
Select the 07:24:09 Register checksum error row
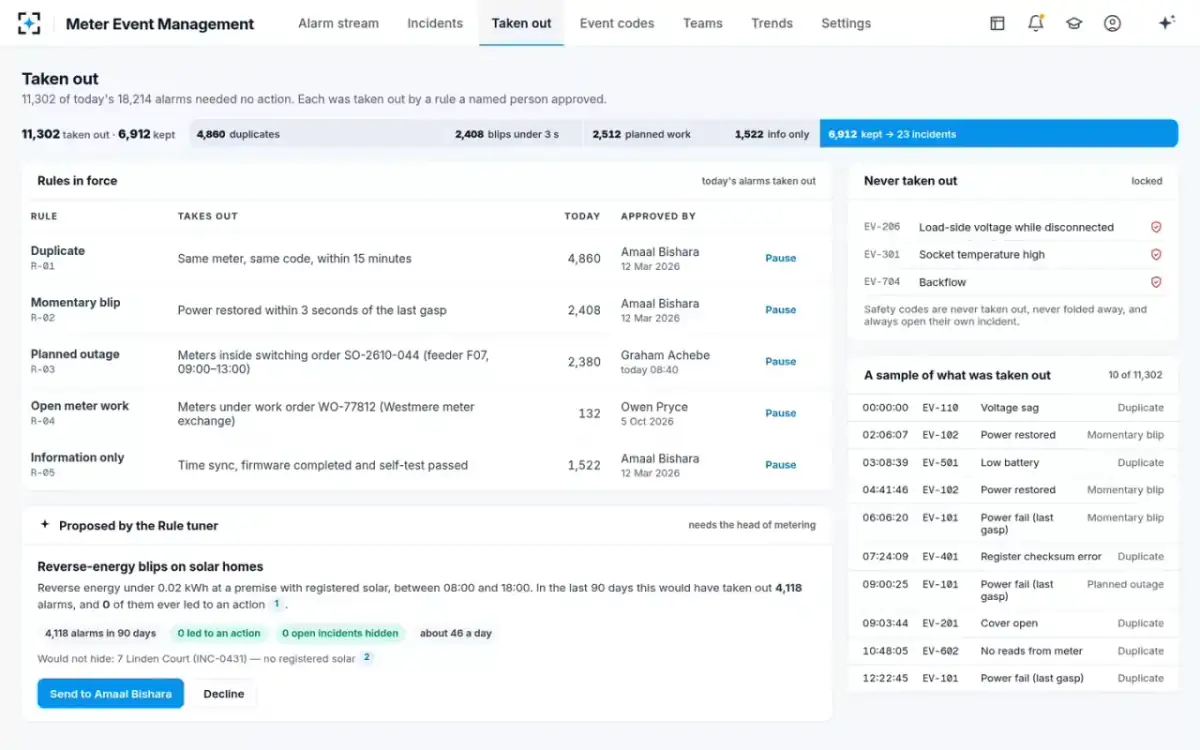pyautogui.click(x=1013, y=557)
